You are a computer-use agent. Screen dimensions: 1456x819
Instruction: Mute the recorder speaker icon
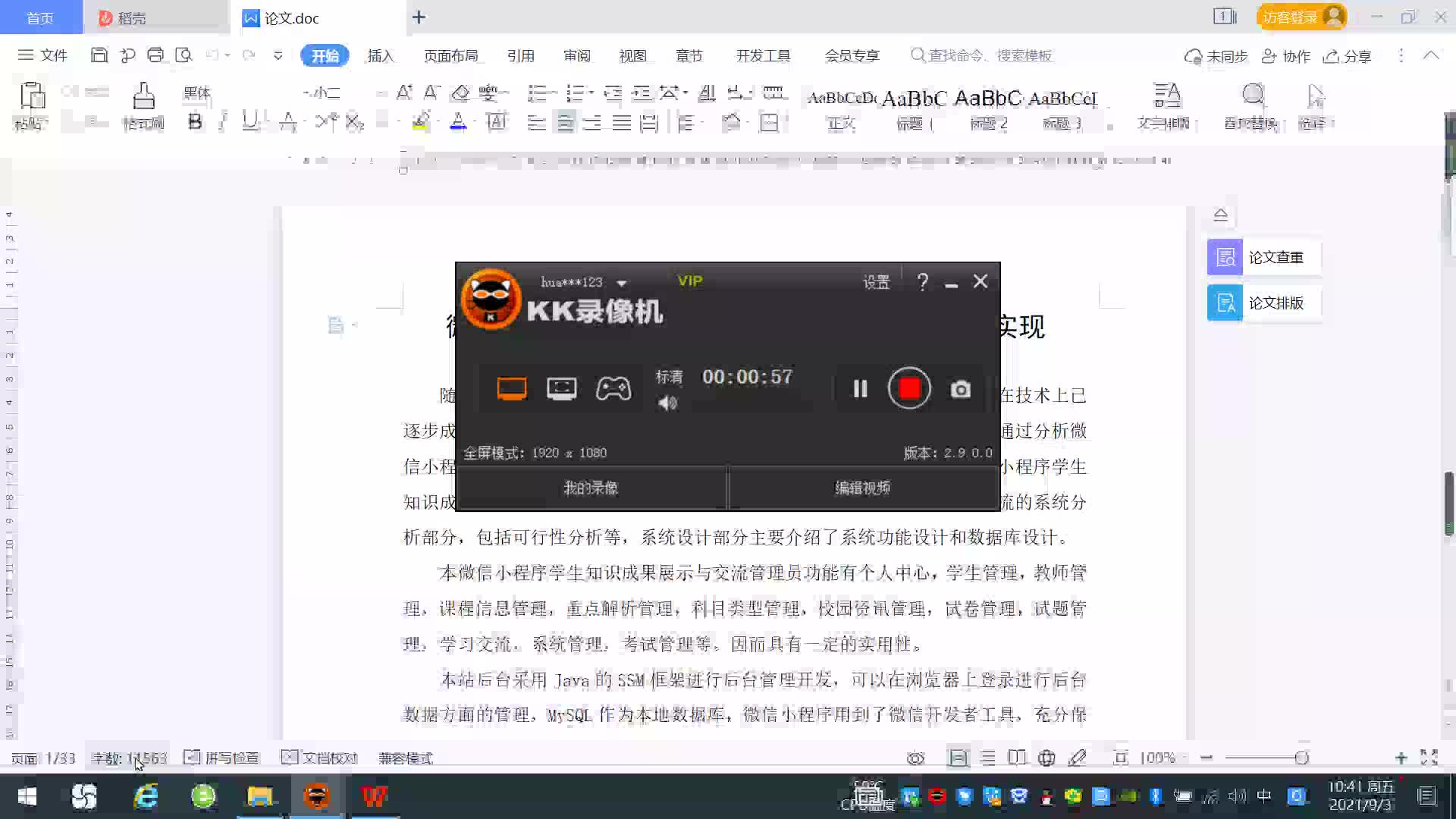(667, 403)
